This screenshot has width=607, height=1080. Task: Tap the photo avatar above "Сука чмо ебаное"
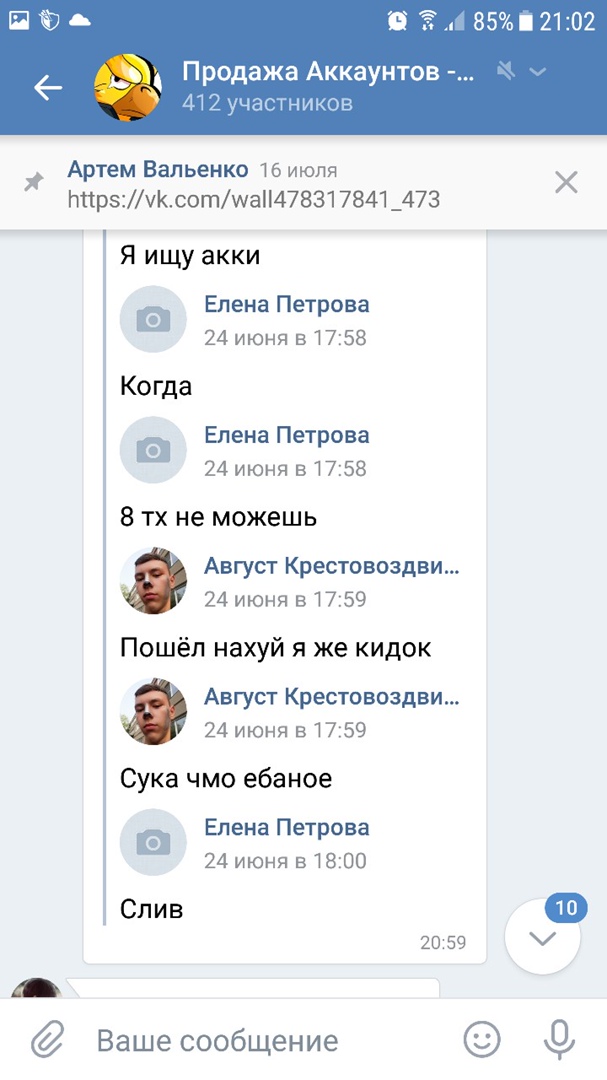click(x=153, y=711)
